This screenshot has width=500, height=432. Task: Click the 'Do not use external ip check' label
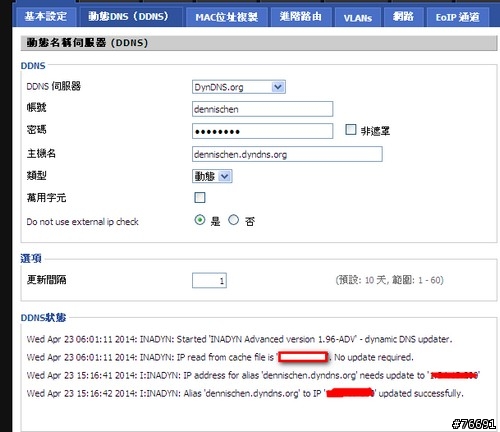coord(82,222)
